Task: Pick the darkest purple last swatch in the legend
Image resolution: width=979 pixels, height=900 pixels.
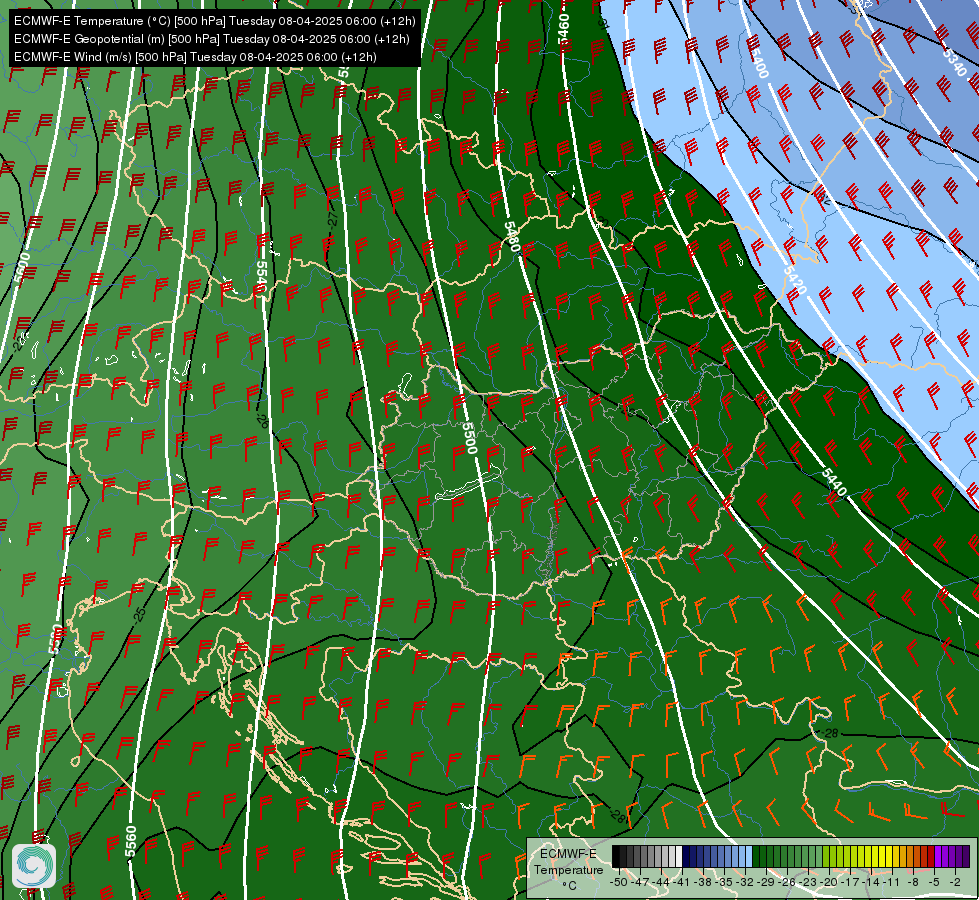Action: (x=967, y=856)
